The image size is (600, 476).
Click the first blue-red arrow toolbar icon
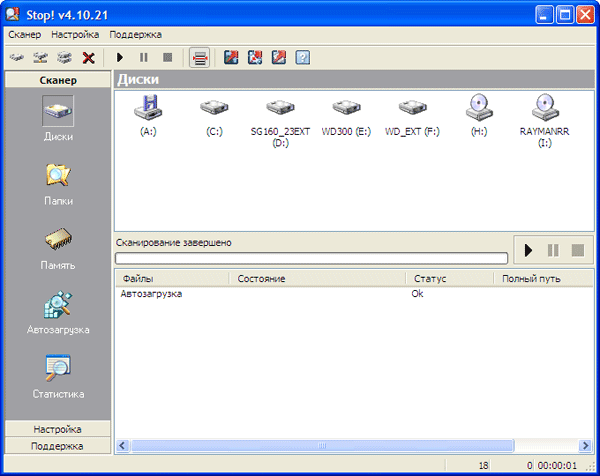[231, 58]
